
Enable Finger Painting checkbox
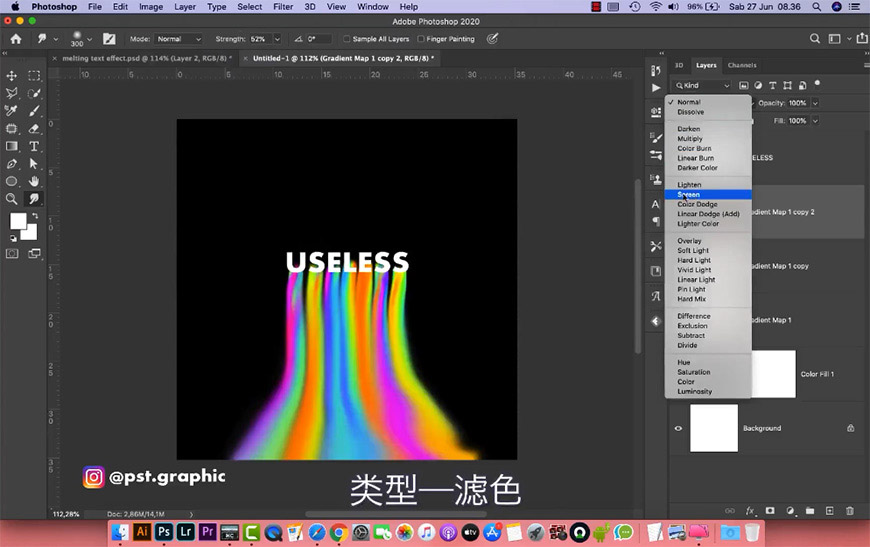pos(421,39)
